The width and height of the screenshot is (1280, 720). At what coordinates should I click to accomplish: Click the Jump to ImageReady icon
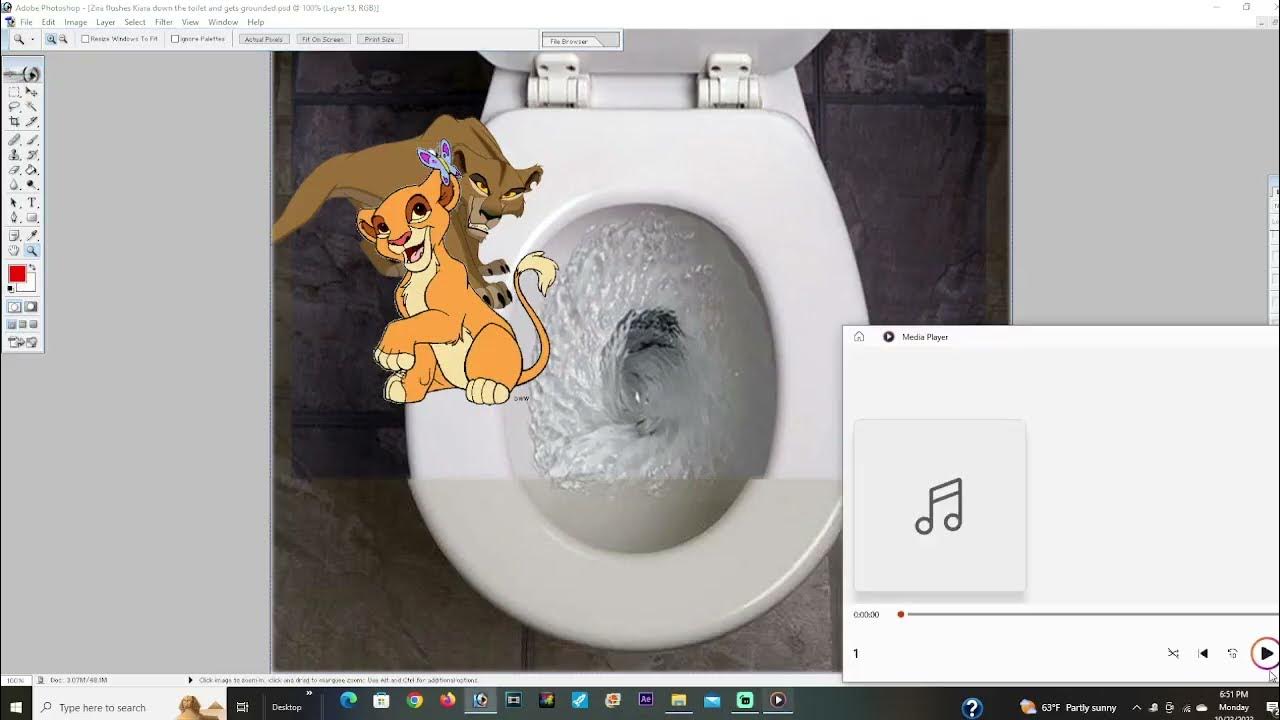coord(22,343)
